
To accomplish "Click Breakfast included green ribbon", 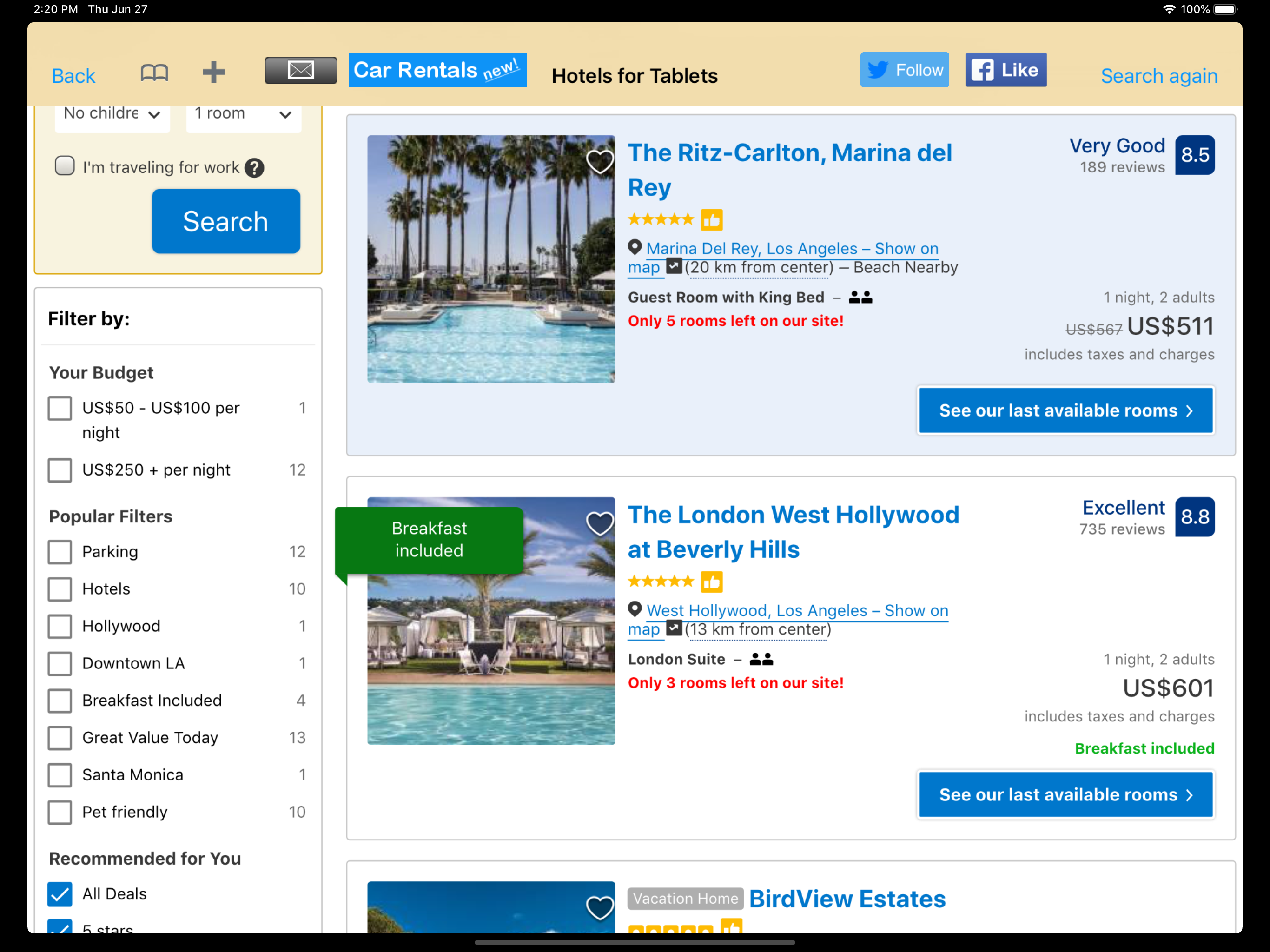I will pyautogui.click(x=429, y=540).
